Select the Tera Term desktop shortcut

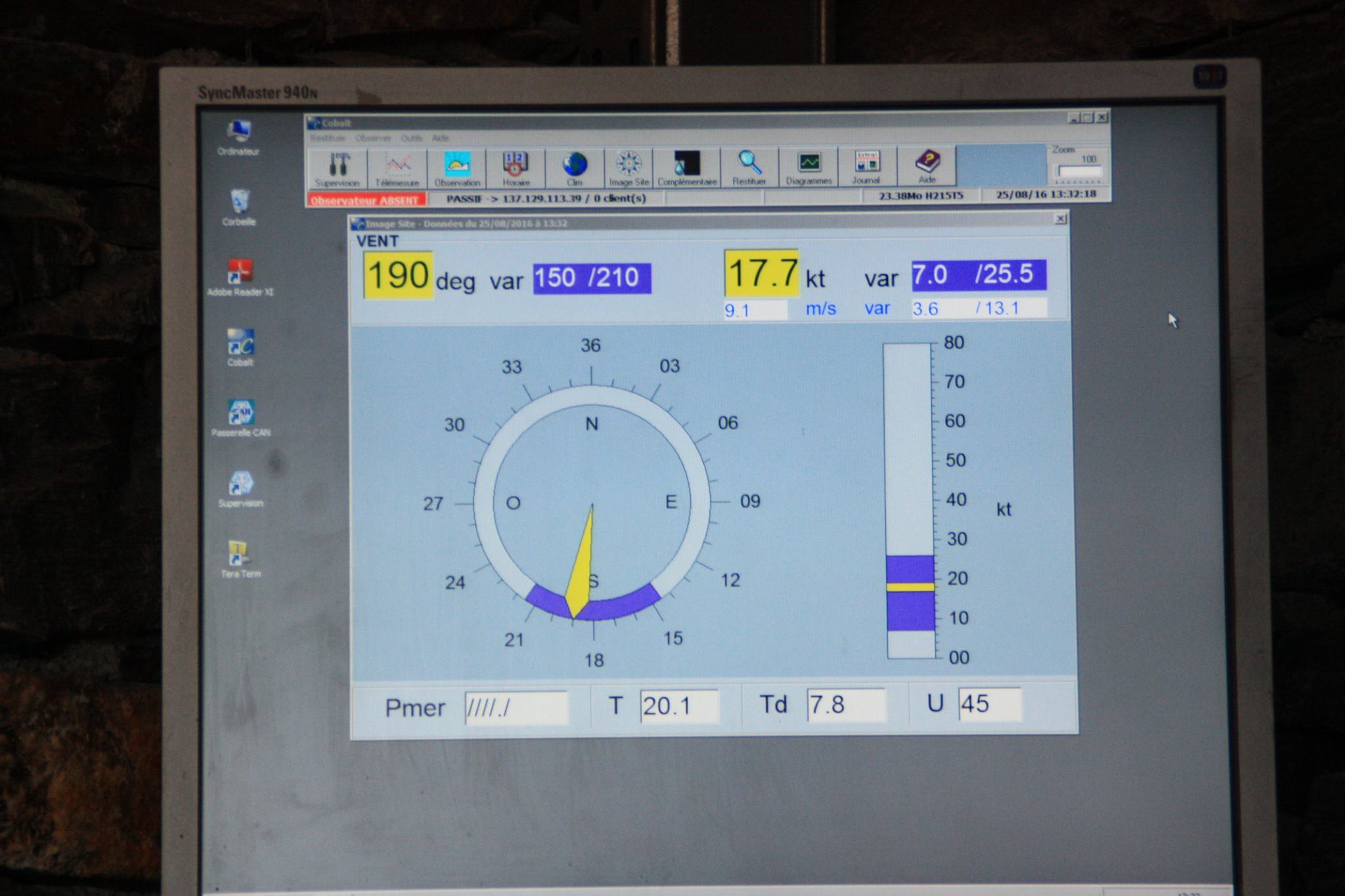coord(240,559)
